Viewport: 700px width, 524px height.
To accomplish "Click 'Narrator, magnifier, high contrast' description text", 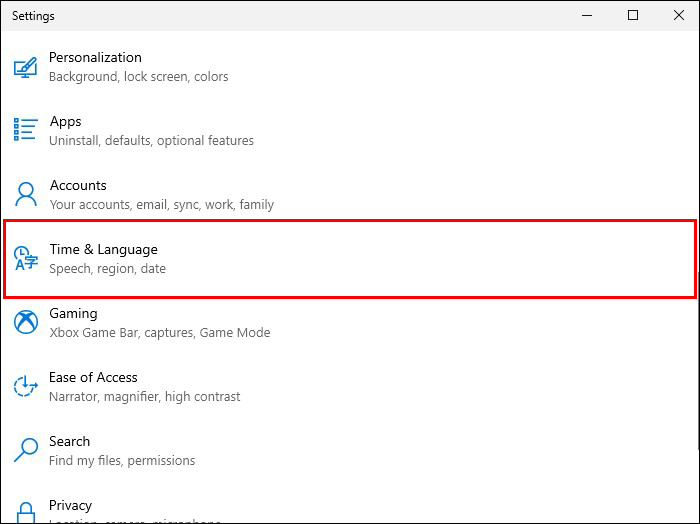I will [x=144, y=397].
